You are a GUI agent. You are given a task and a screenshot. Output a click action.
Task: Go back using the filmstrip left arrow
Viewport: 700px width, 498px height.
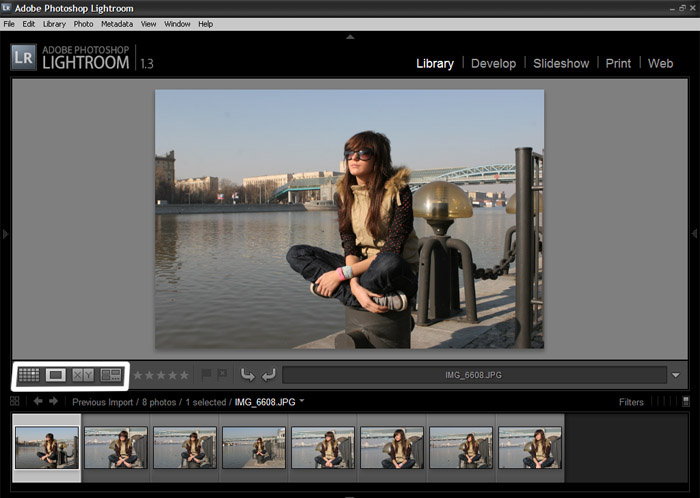(38, 401)
